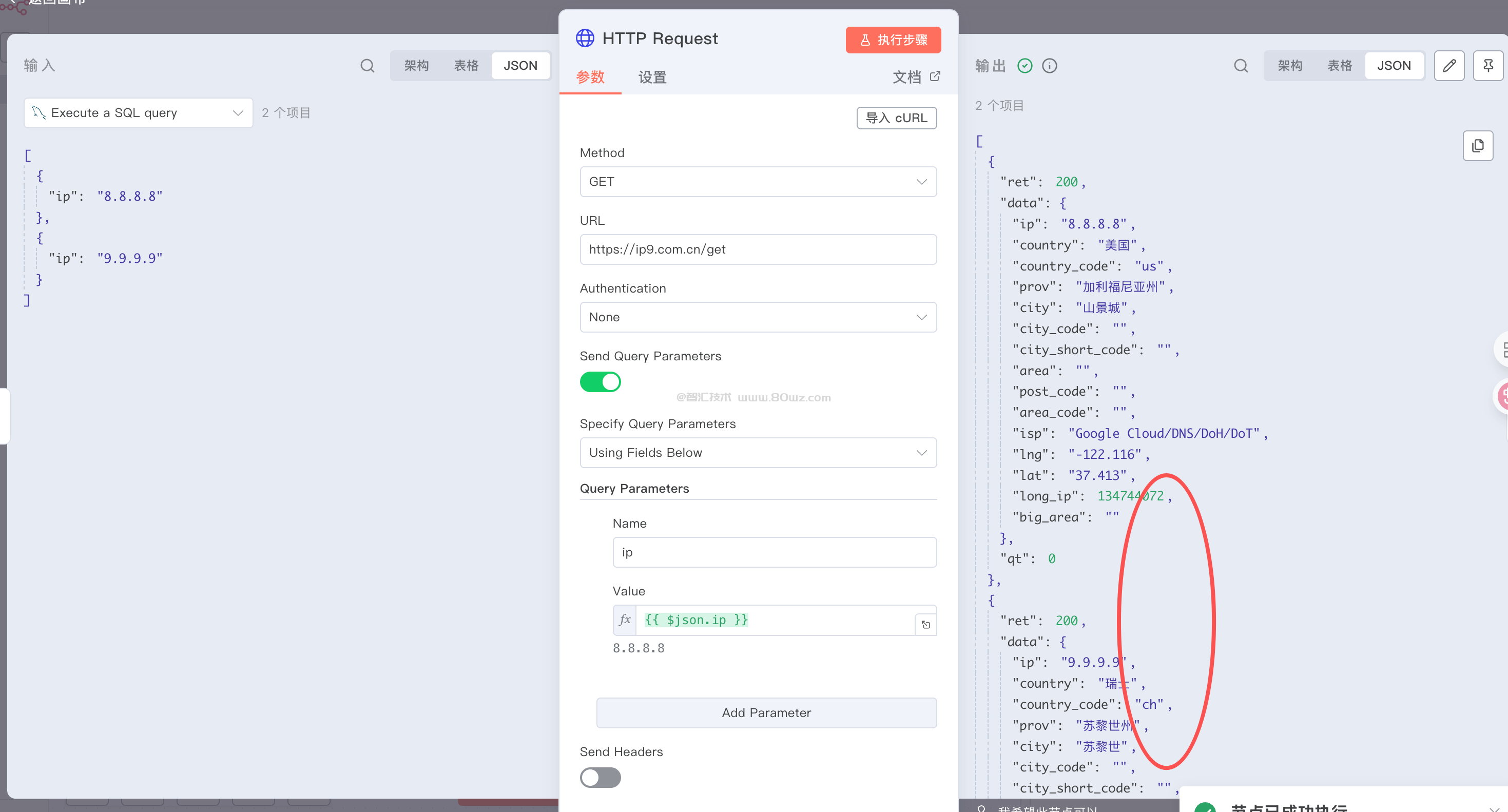Copy output JSON with copy icon

(x=1478, y=146)
